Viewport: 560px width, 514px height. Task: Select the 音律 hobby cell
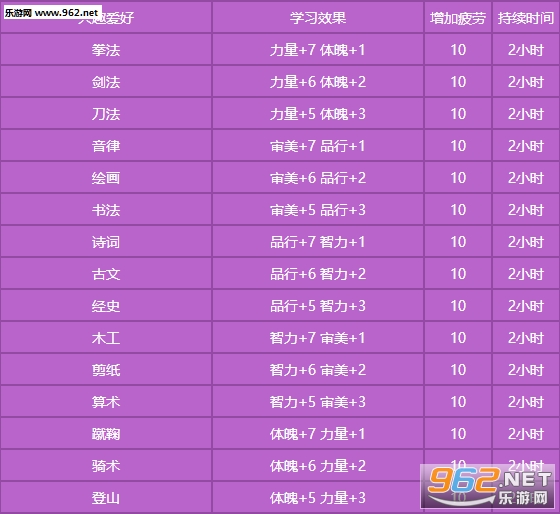106,145
